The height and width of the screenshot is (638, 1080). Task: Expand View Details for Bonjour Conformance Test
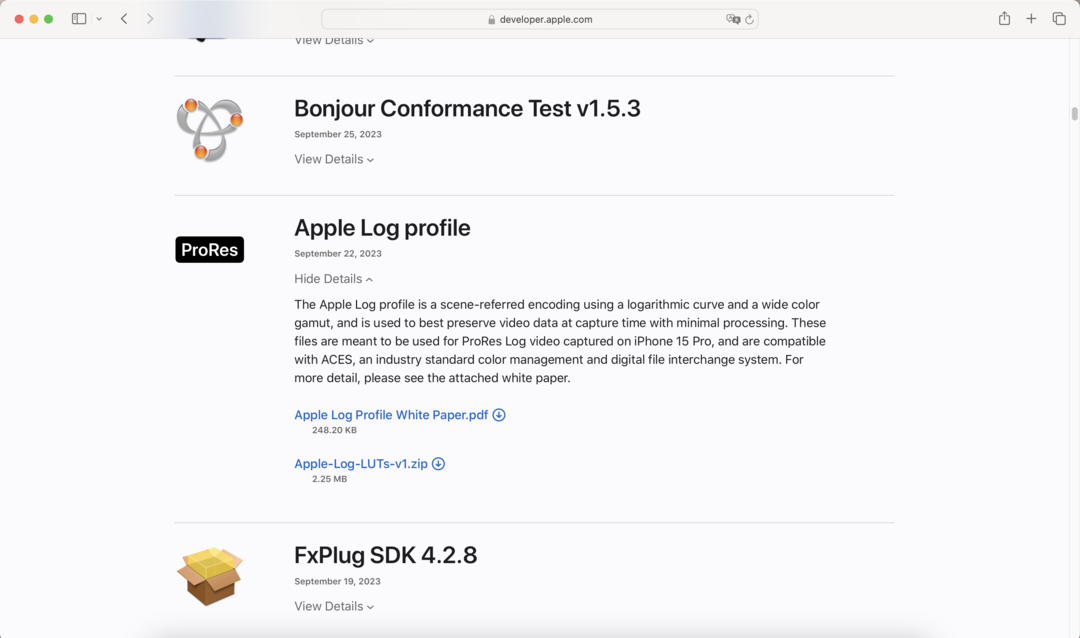coord(334,159)
